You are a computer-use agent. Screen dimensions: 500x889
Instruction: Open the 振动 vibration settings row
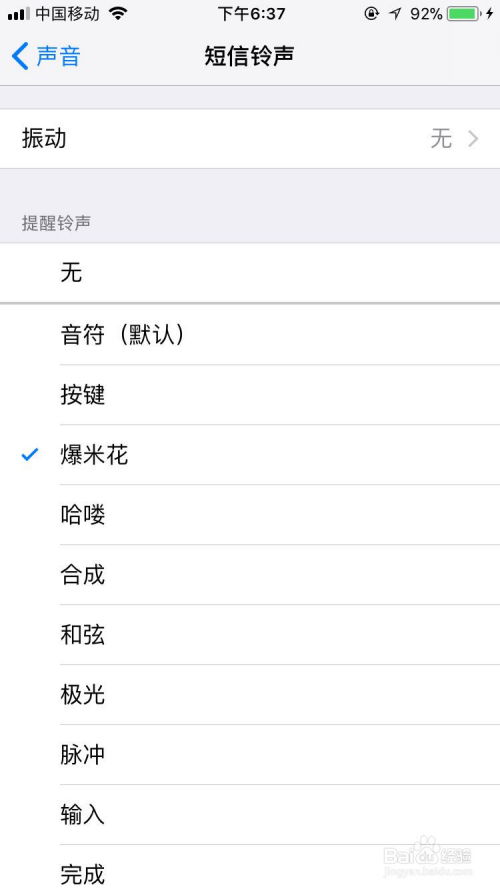click(250, 138)
